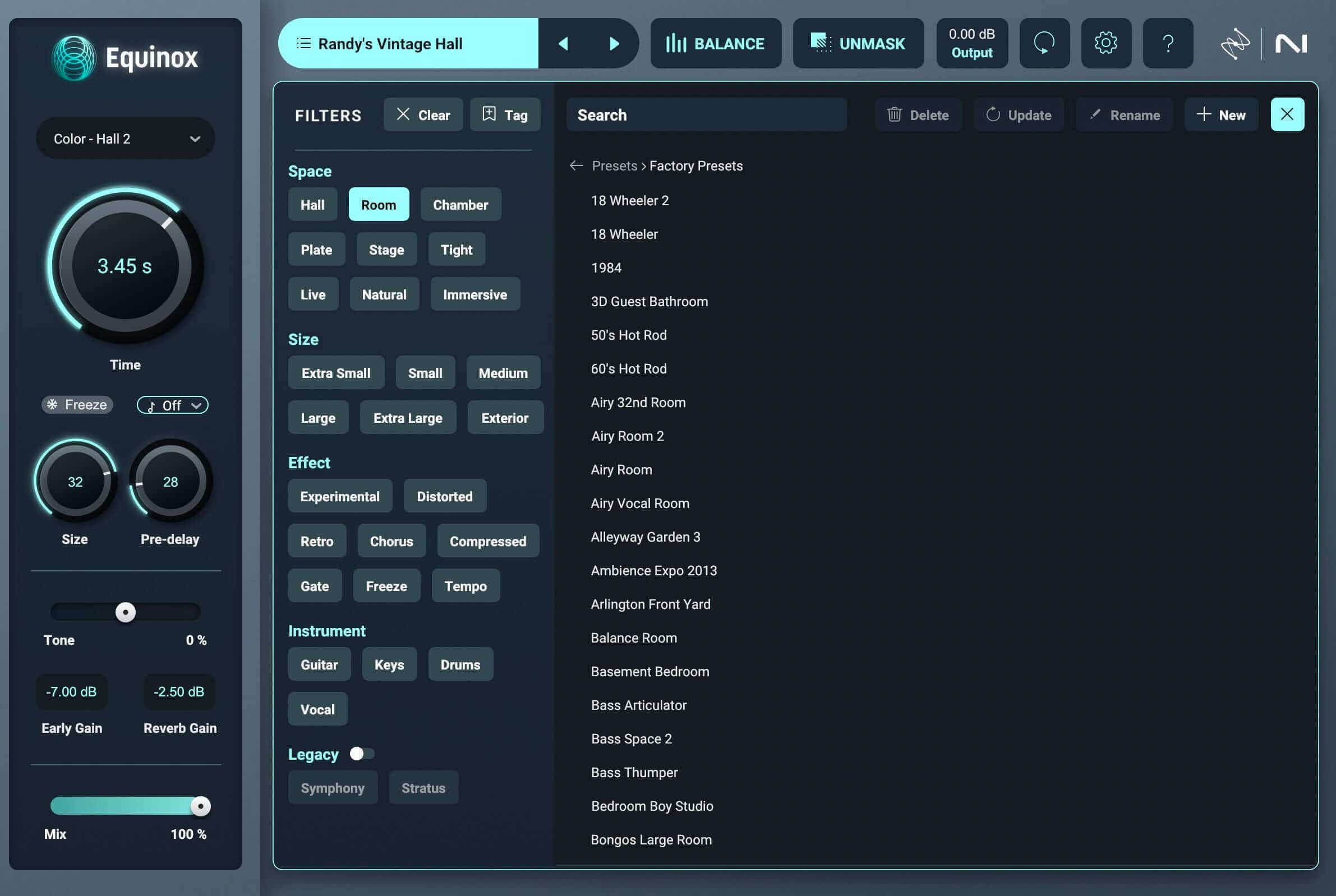Open the preset list hamburger icon
The image size is (1336, 896).
point(304,43)
